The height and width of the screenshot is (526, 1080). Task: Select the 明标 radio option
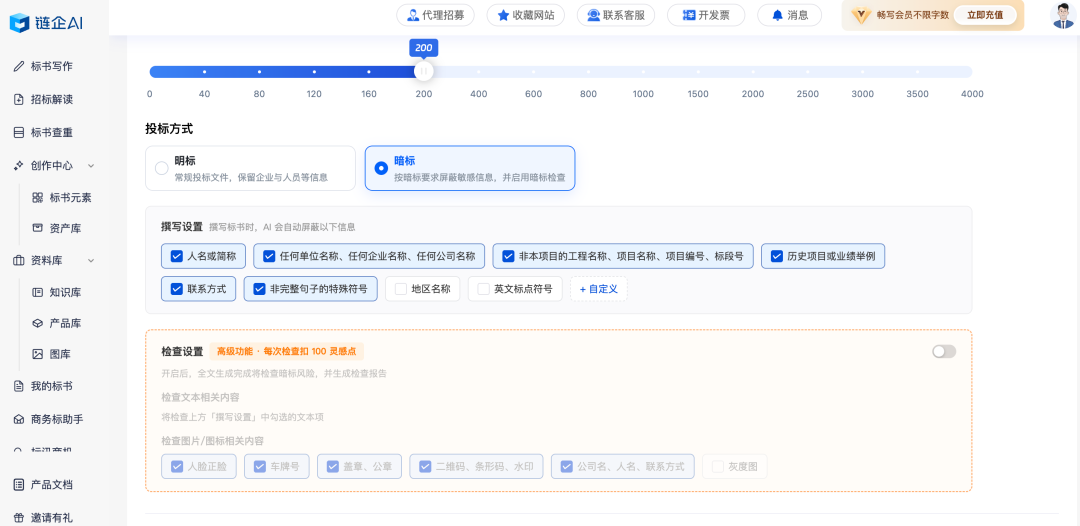point(161,168)
